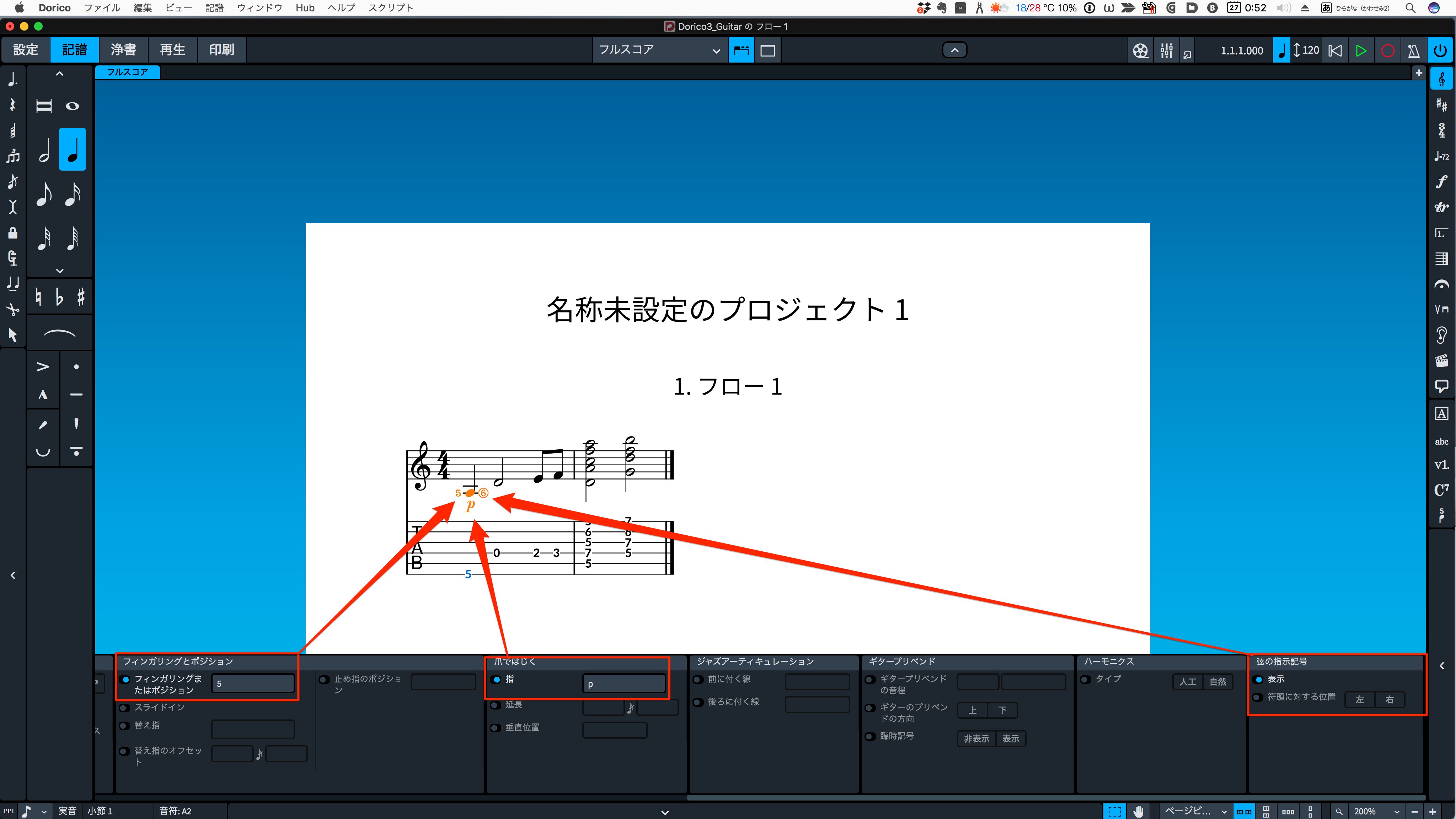Screen dimensions: 1456x819
Task: Open the ファイル menu
Action: point(102,8)
